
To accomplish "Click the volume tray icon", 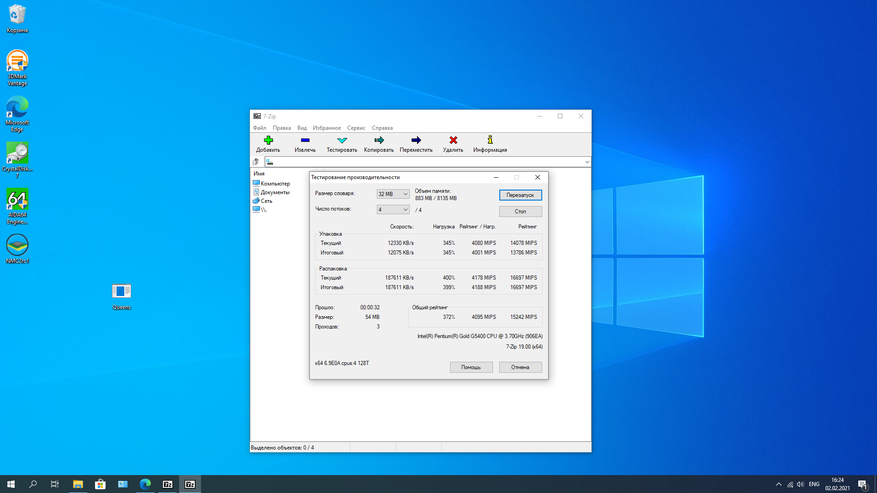I will click(800, 484).
